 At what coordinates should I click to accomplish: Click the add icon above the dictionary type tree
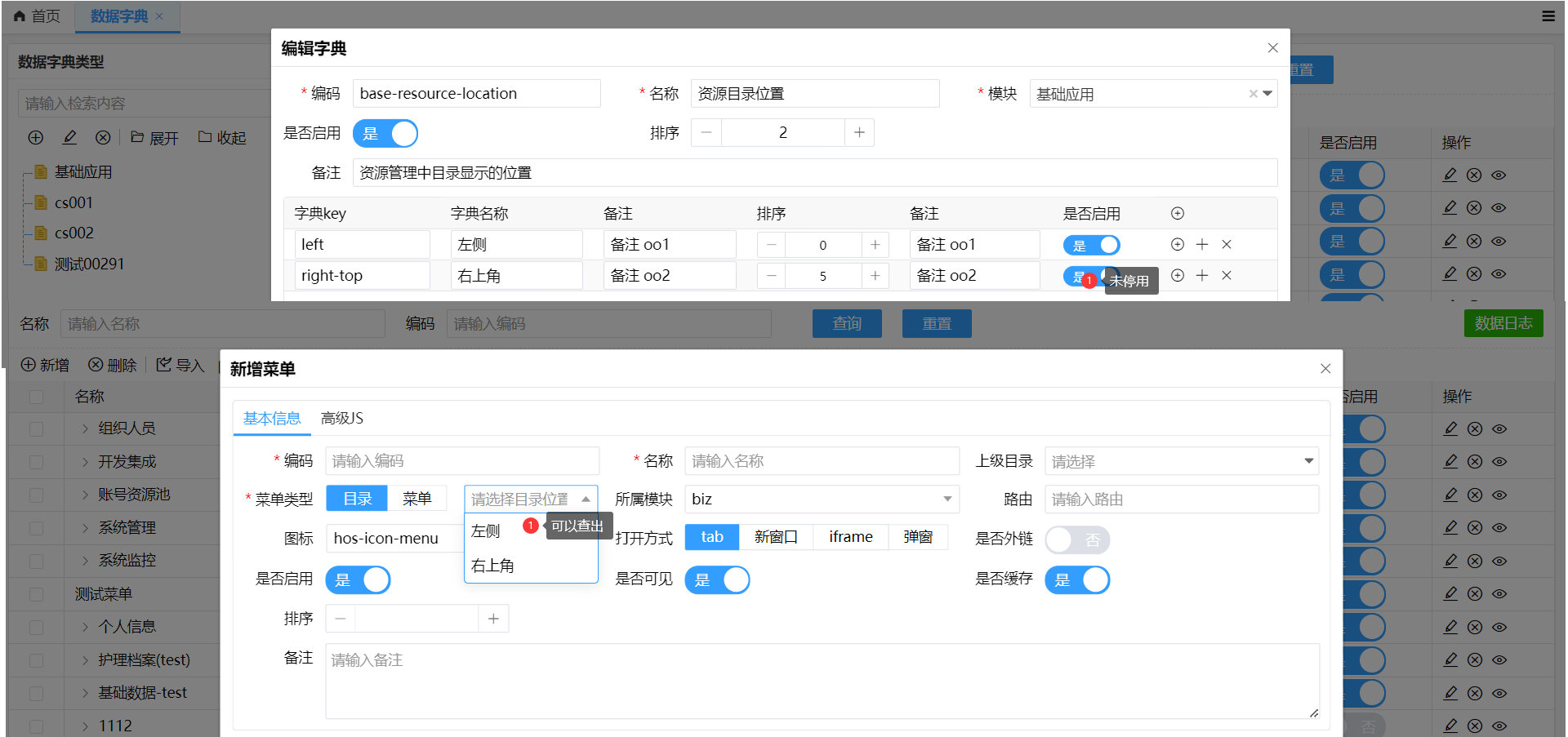click(x=35, y=137)
